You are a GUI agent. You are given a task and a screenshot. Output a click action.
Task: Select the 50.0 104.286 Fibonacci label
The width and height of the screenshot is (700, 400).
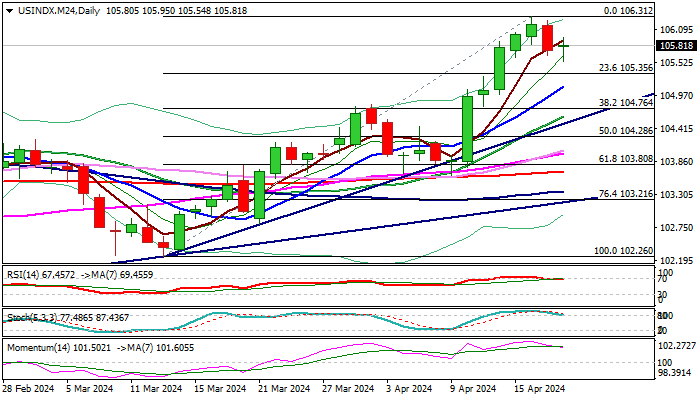(x=626, y=131)
